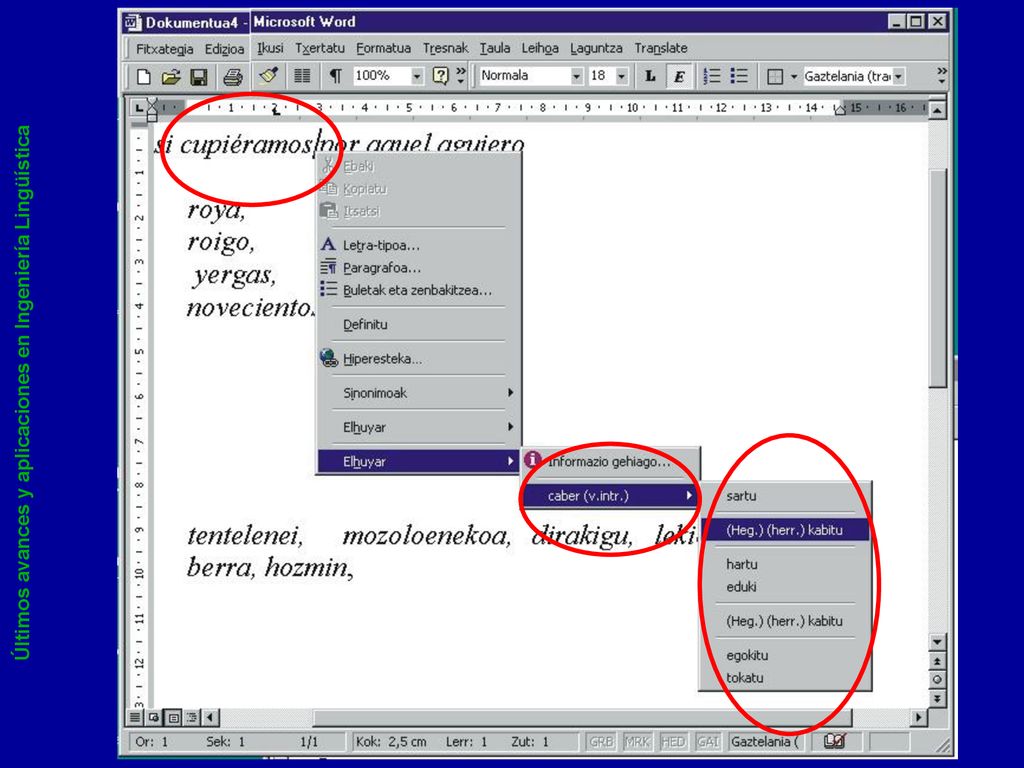The height and width of the screenshot is (768, 1024).
Task: Select the sartu translation
Action: pyautogui.click(x=786, y=496)
